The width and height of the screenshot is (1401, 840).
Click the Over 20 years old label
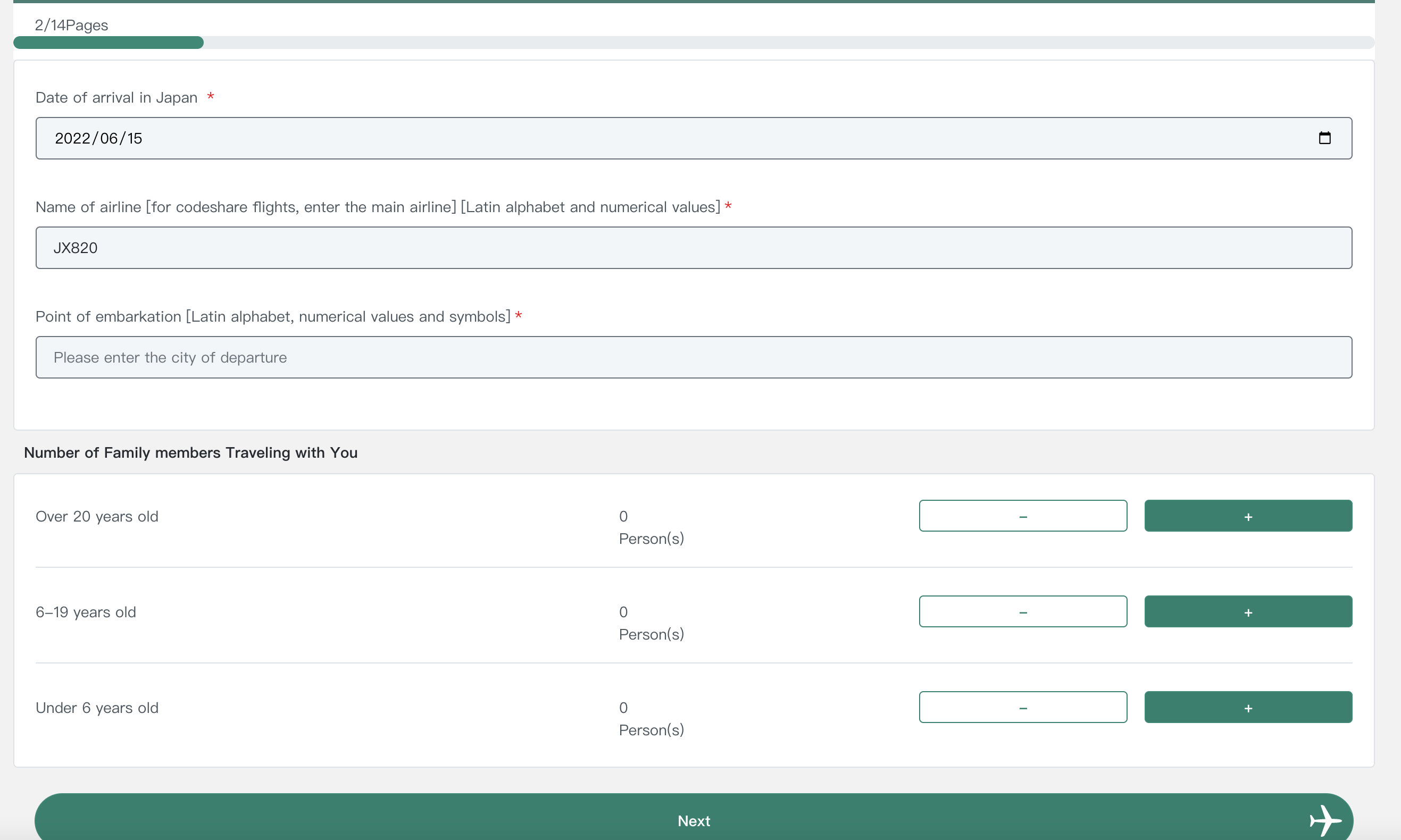(97, 516)
